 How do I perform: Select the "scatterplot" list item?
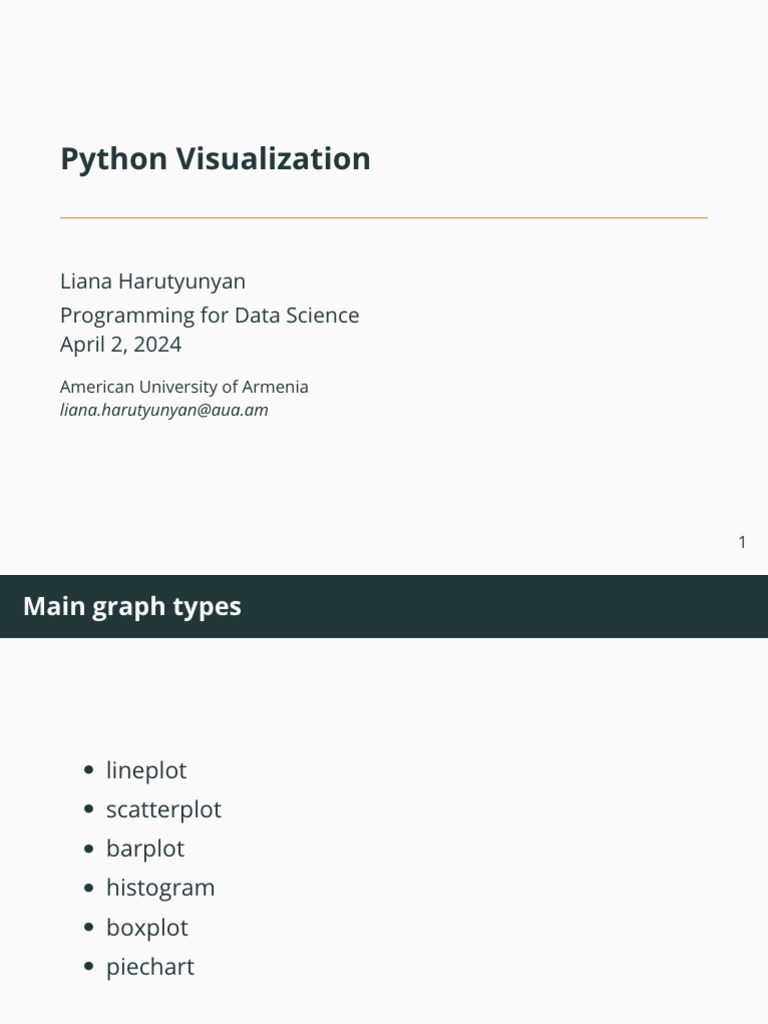[164, 809]
